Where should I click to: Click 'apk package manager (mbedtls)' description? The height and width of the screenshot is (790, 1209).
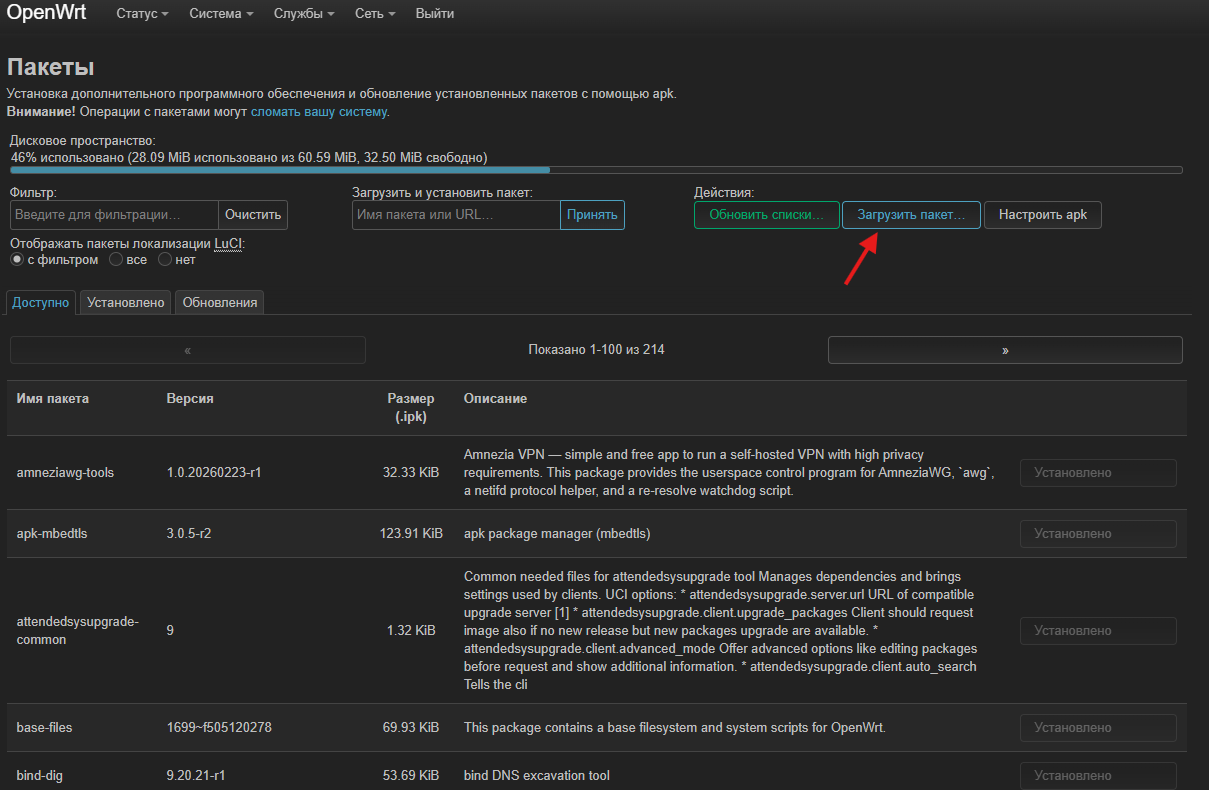point(557,534)
